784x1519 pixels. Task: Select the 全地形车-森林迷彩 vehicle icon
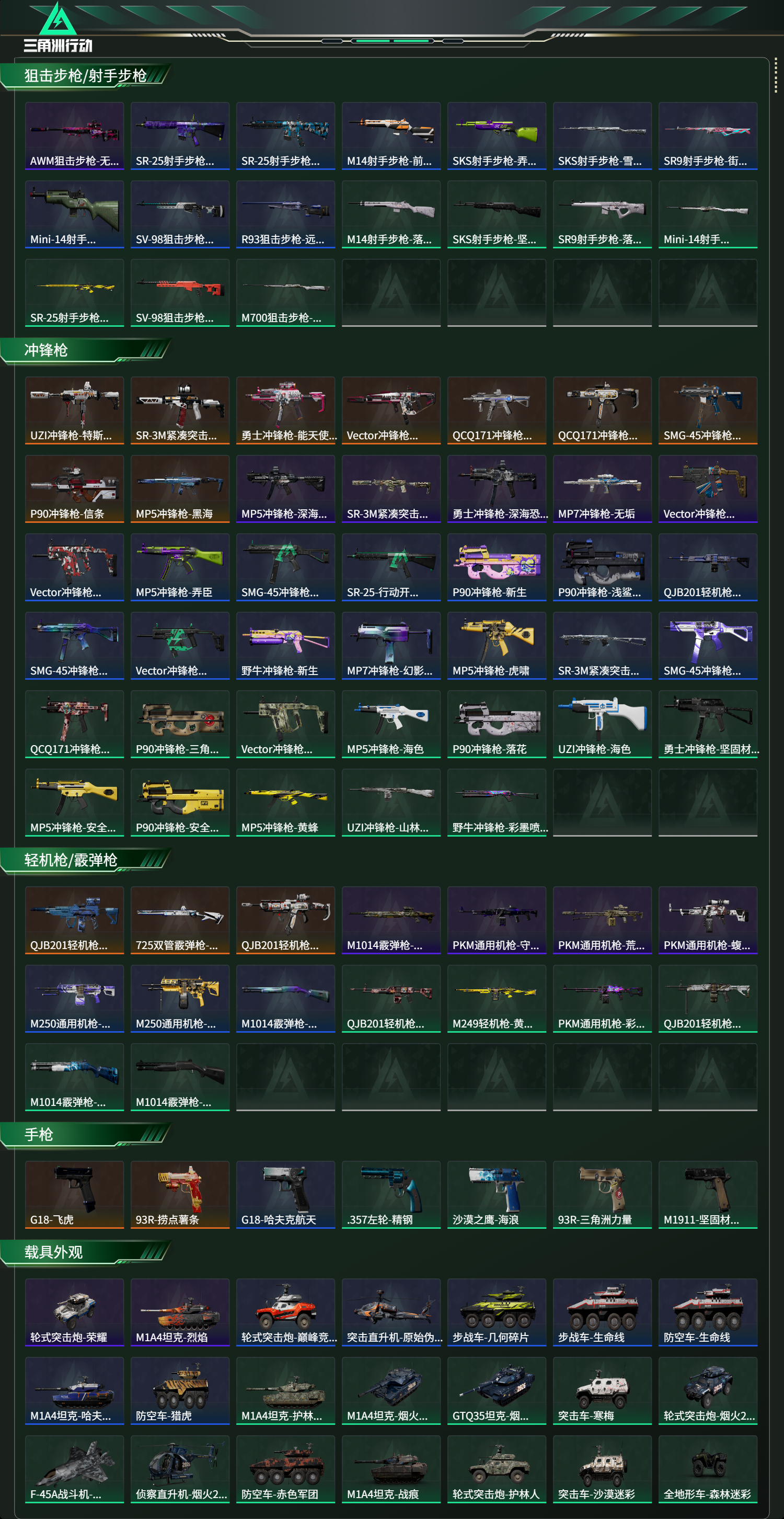[x=707, y=1469]
